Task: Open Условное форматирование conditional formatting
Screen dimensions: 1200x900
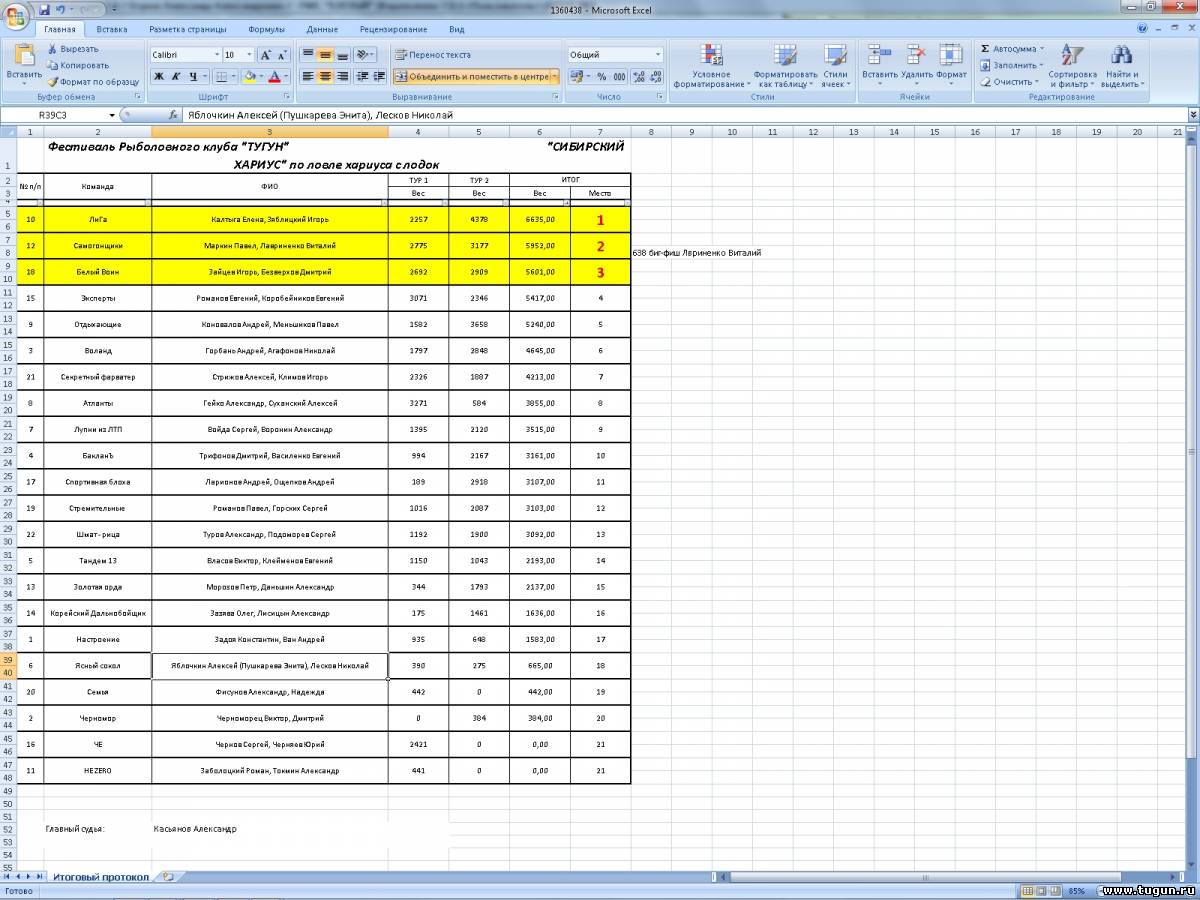Action: [x=711, y=66]
